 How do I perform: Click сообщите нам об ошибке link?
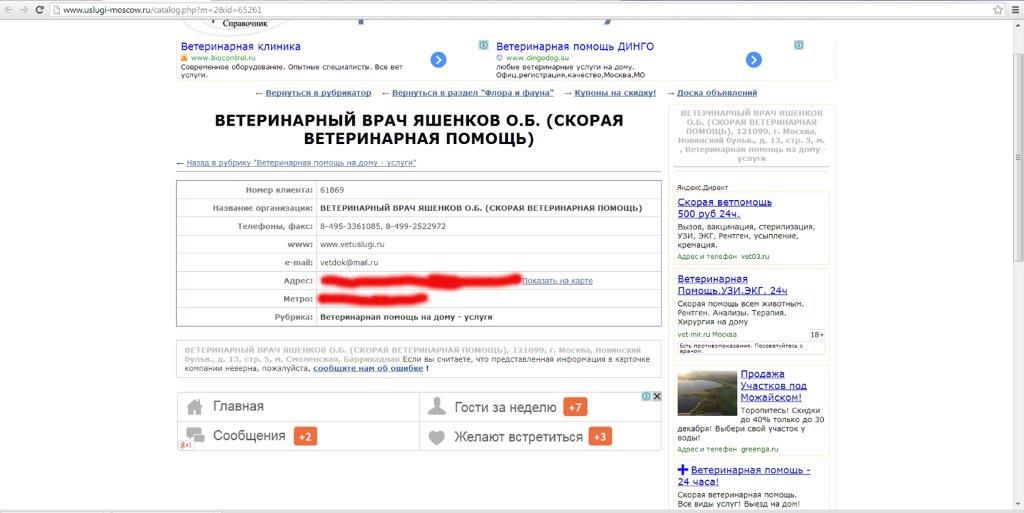point(368,368)
